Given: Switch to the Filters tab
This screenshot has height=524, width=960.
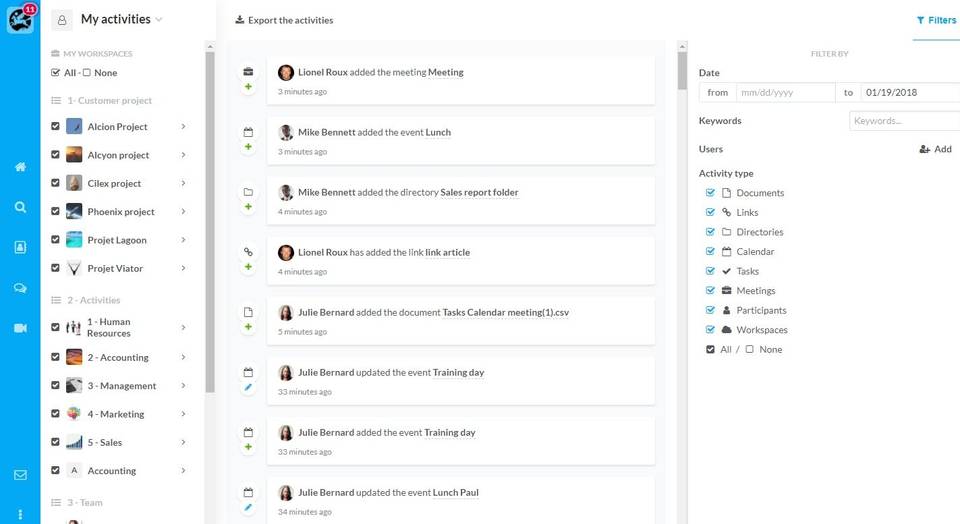Looking at the screenshot, I should 936,20.
